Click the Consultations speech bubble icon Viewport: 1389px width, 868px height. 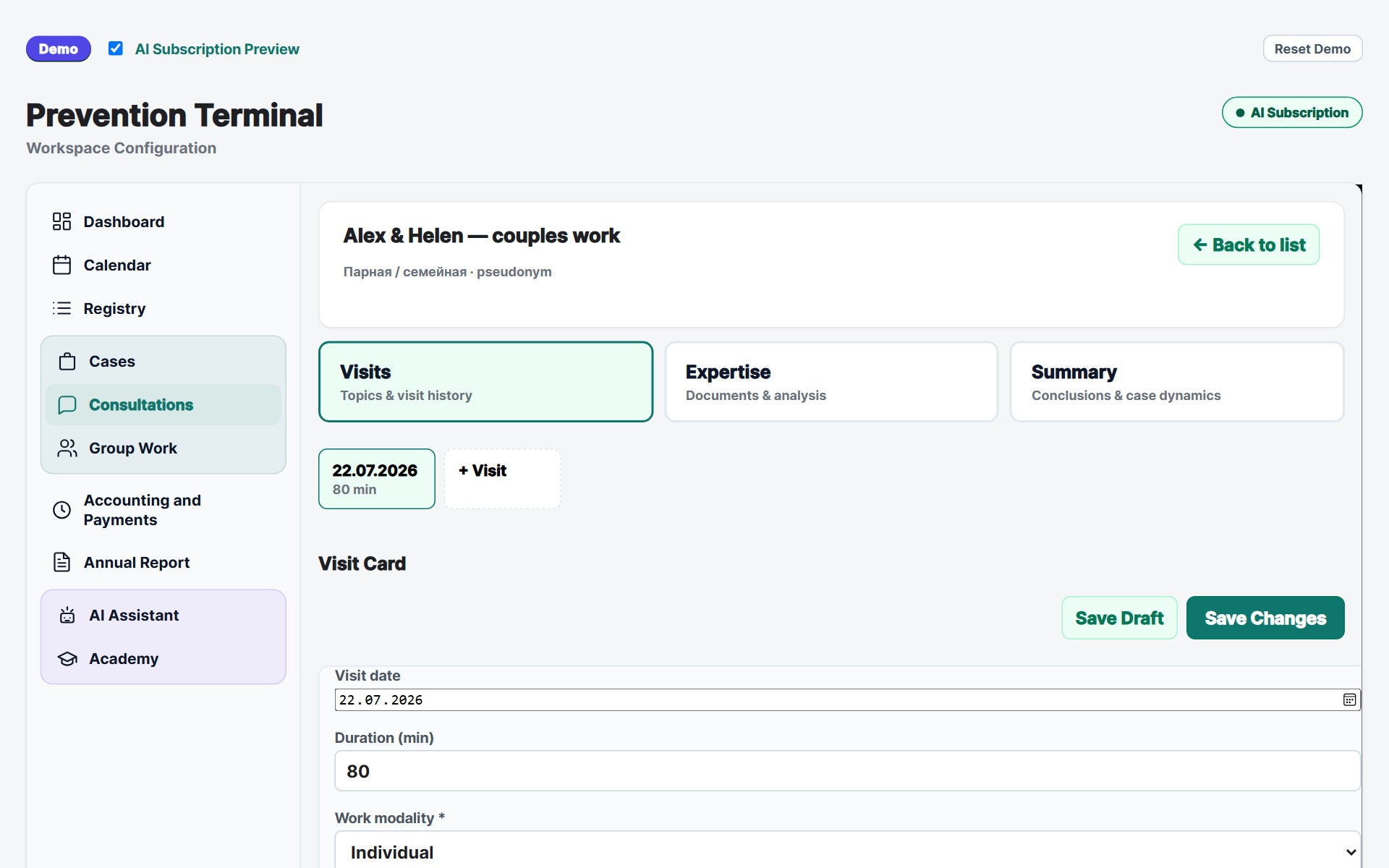67,404
